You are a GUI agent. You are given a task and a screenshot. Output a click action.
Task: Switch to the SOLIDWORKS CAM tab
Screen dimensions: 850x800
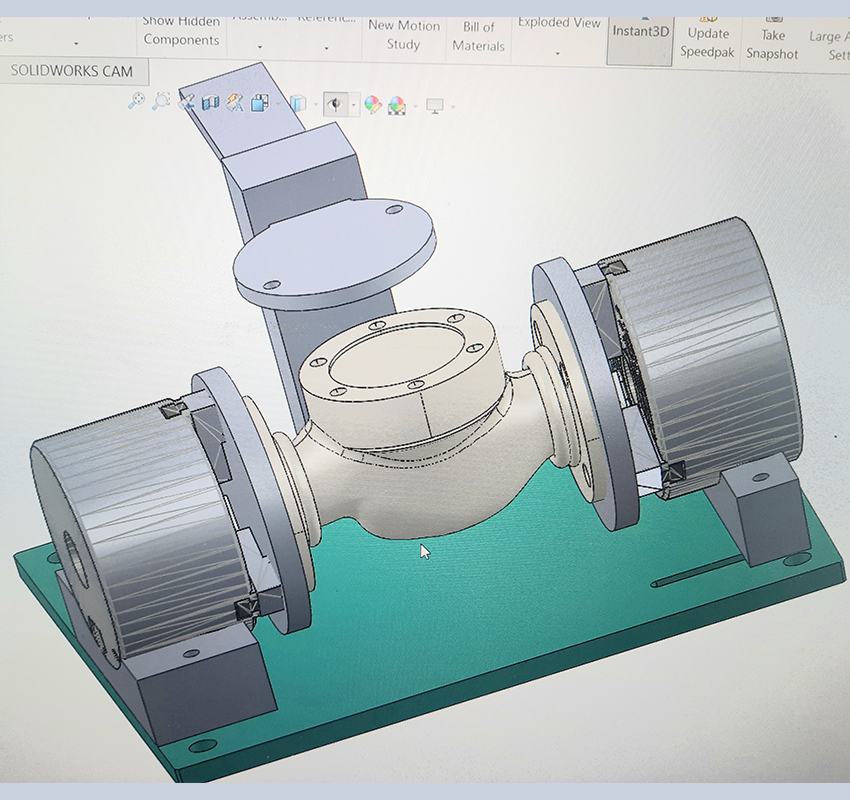74,72
